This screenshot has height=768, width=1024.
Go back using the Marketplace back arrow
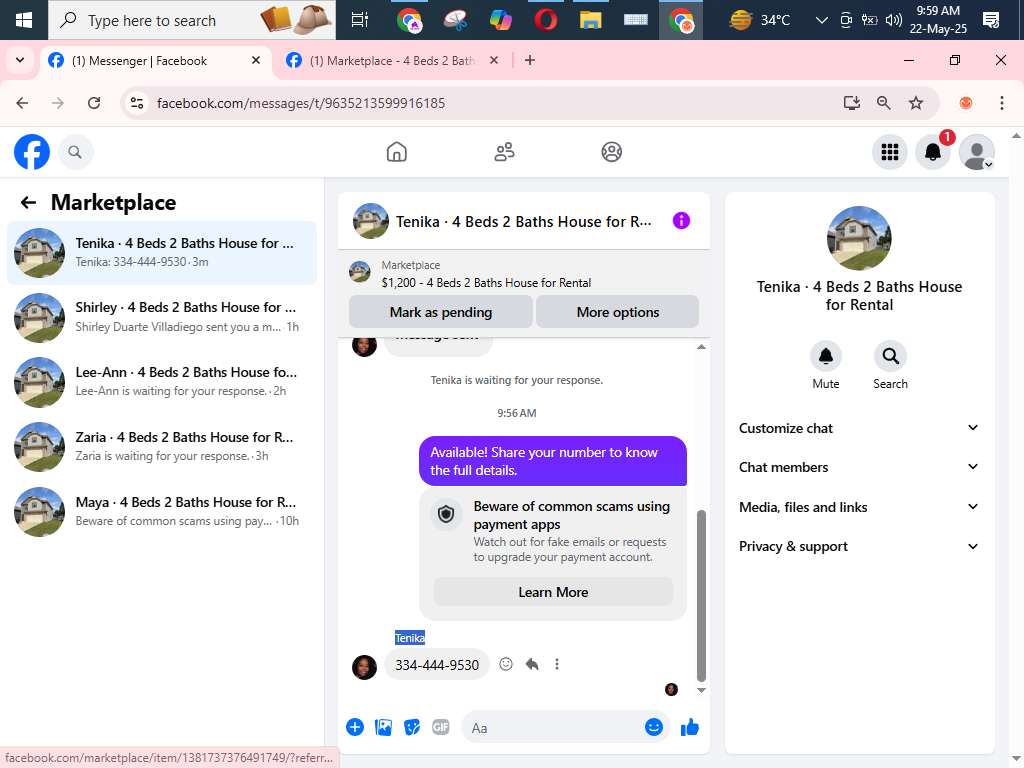coord(28,202)
